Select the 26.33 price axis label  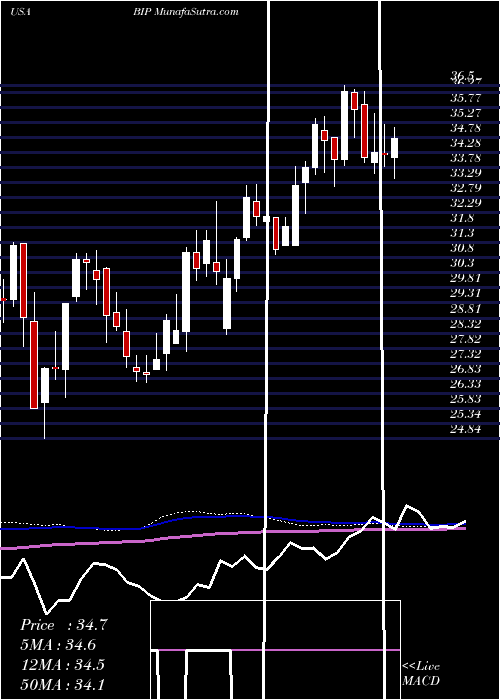coord(466,384)
